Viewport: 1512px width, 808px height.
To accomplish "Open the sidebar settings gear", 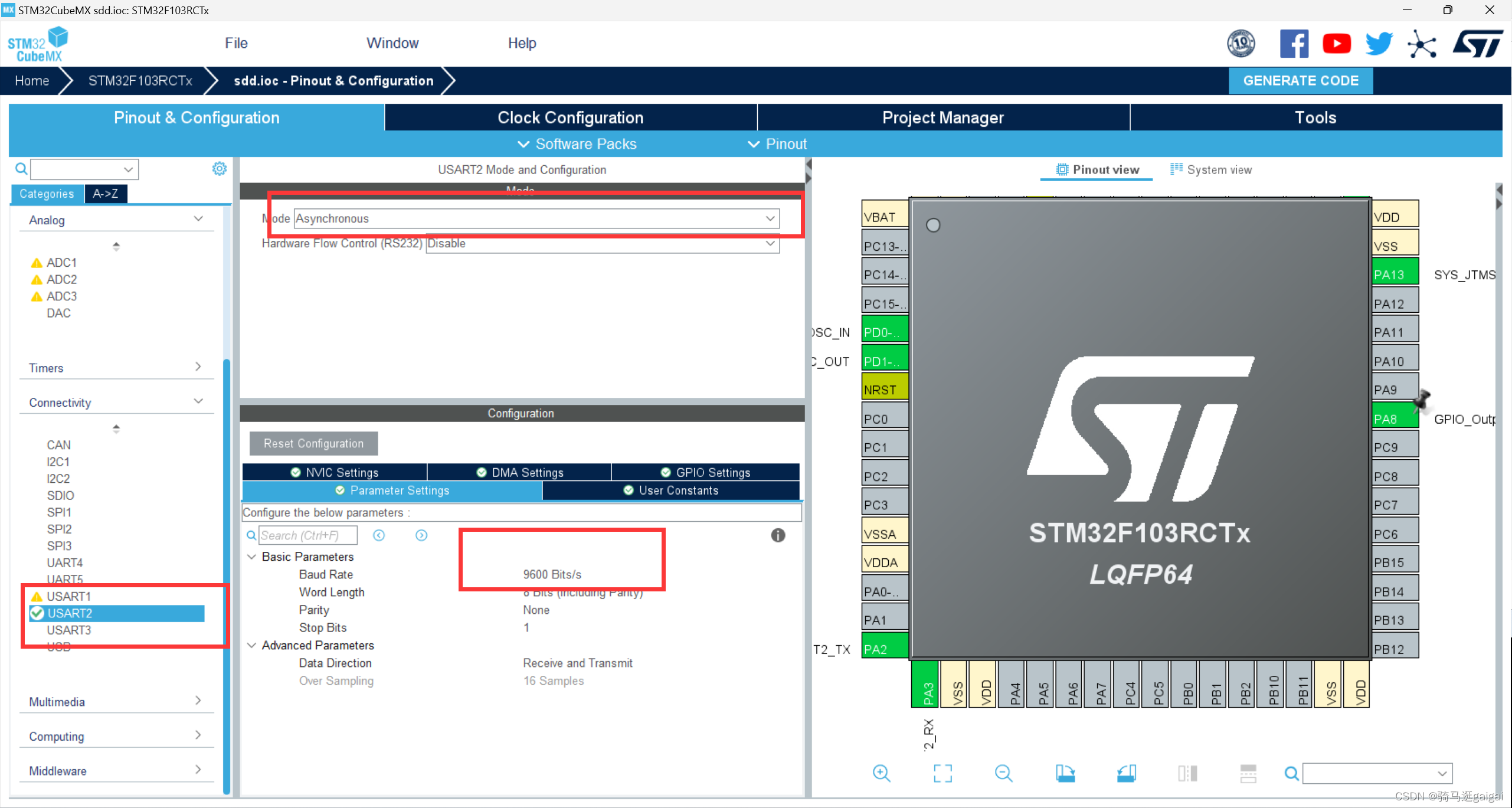I will (219, 169).
